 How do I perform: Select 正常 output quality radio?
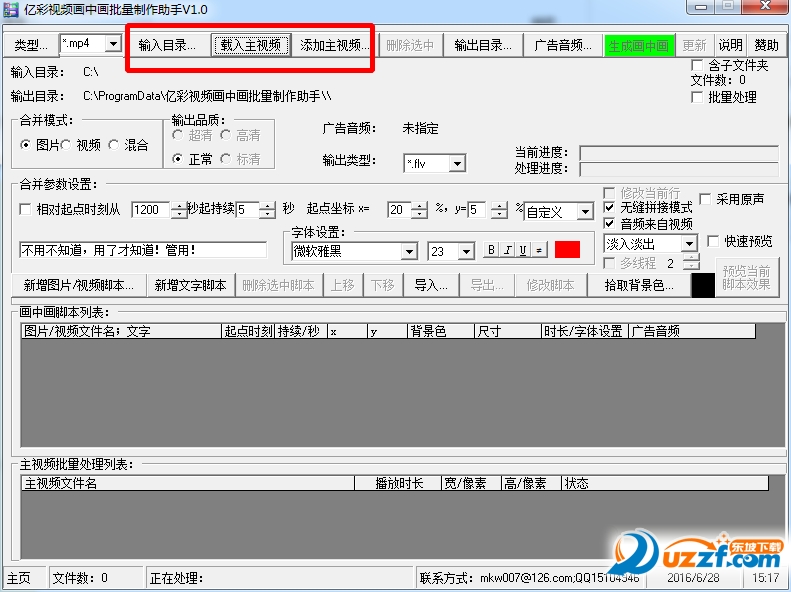click(x=192, y=159)
